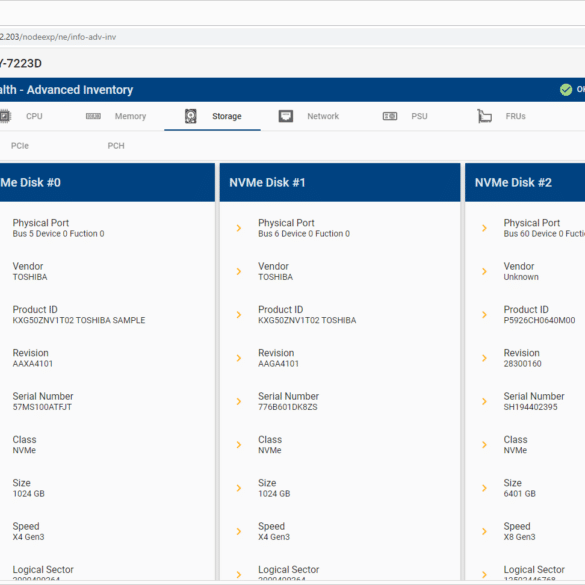Viewport: 585px width, 585px height.
Task: Expand Class chevron in NVMe Disk #1
Action: (239, 445)
